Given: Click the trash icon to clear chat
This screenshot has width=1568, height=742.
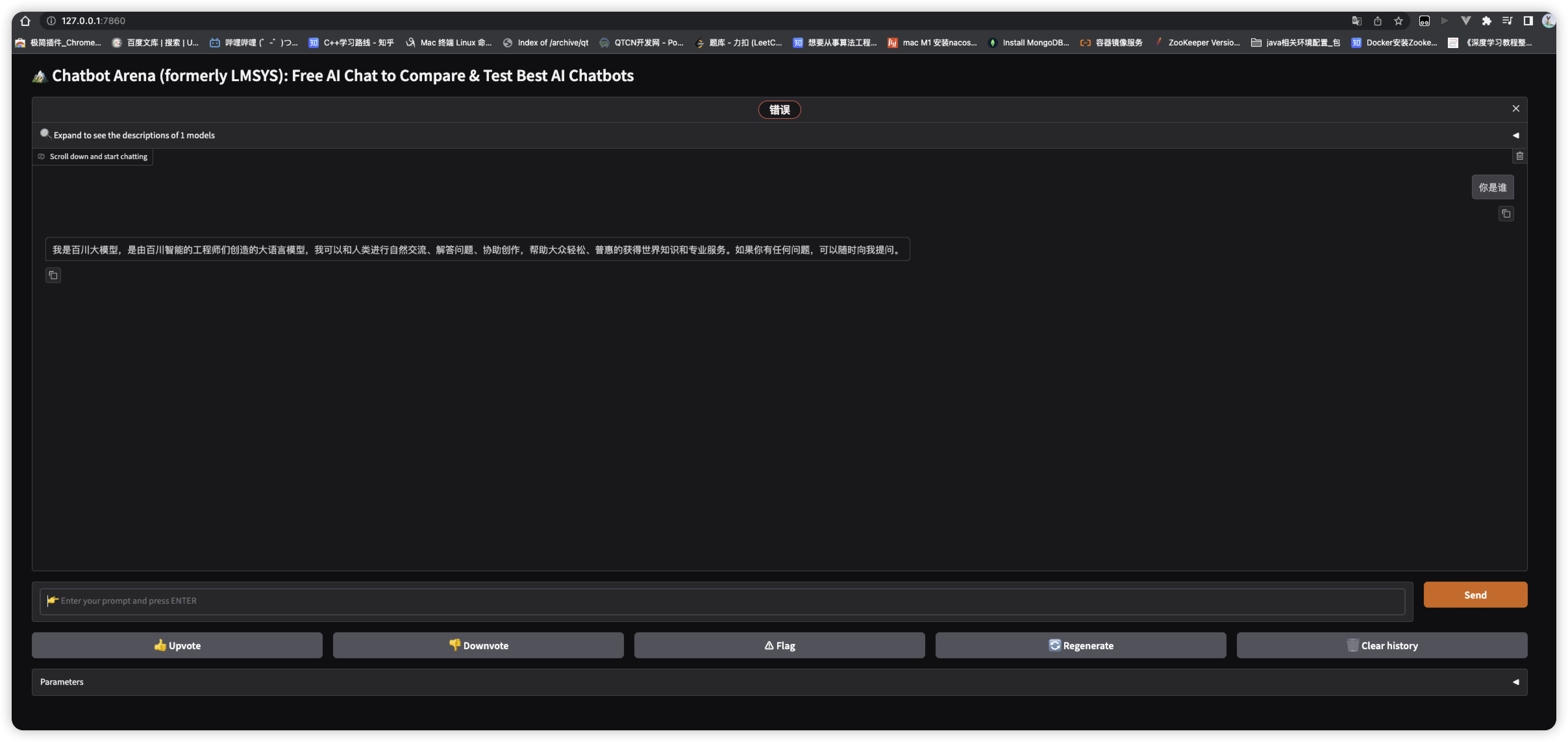Looking at the screenshot, I should [x=1519, y=156].
